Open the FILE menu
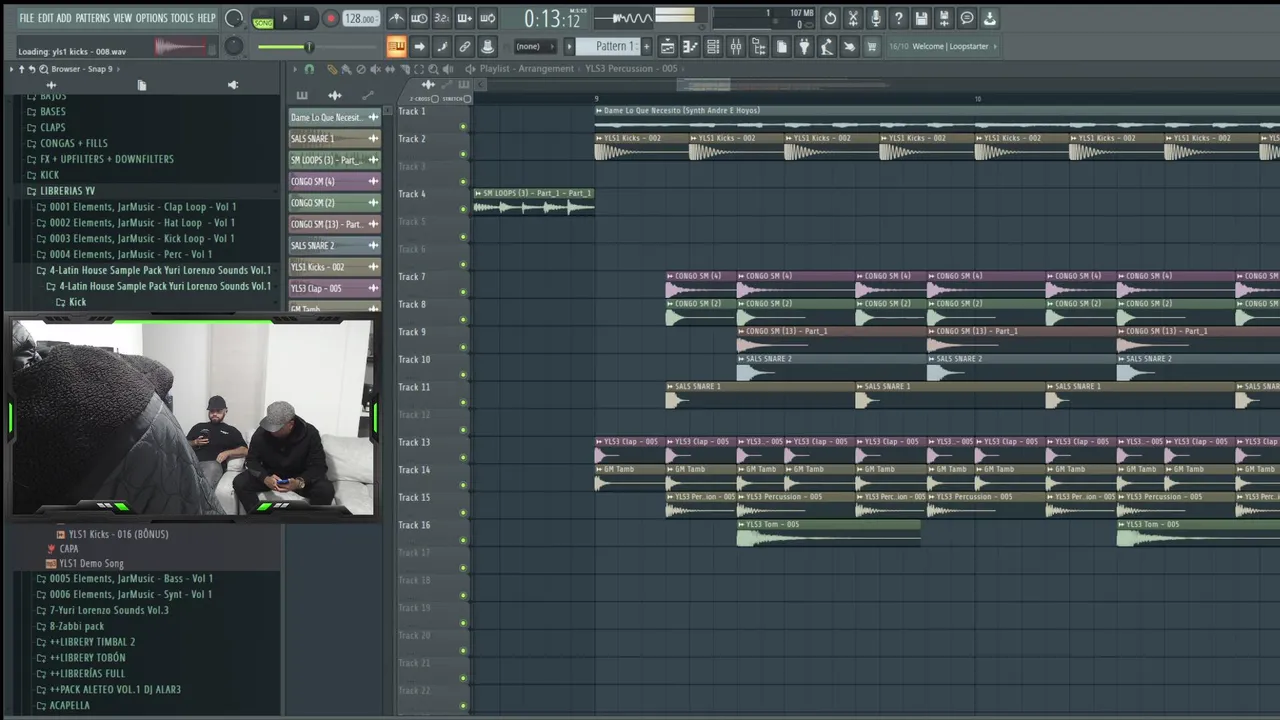Image resolution: width=1280 pixels, height=720 pixels. [x=26, y=18]
